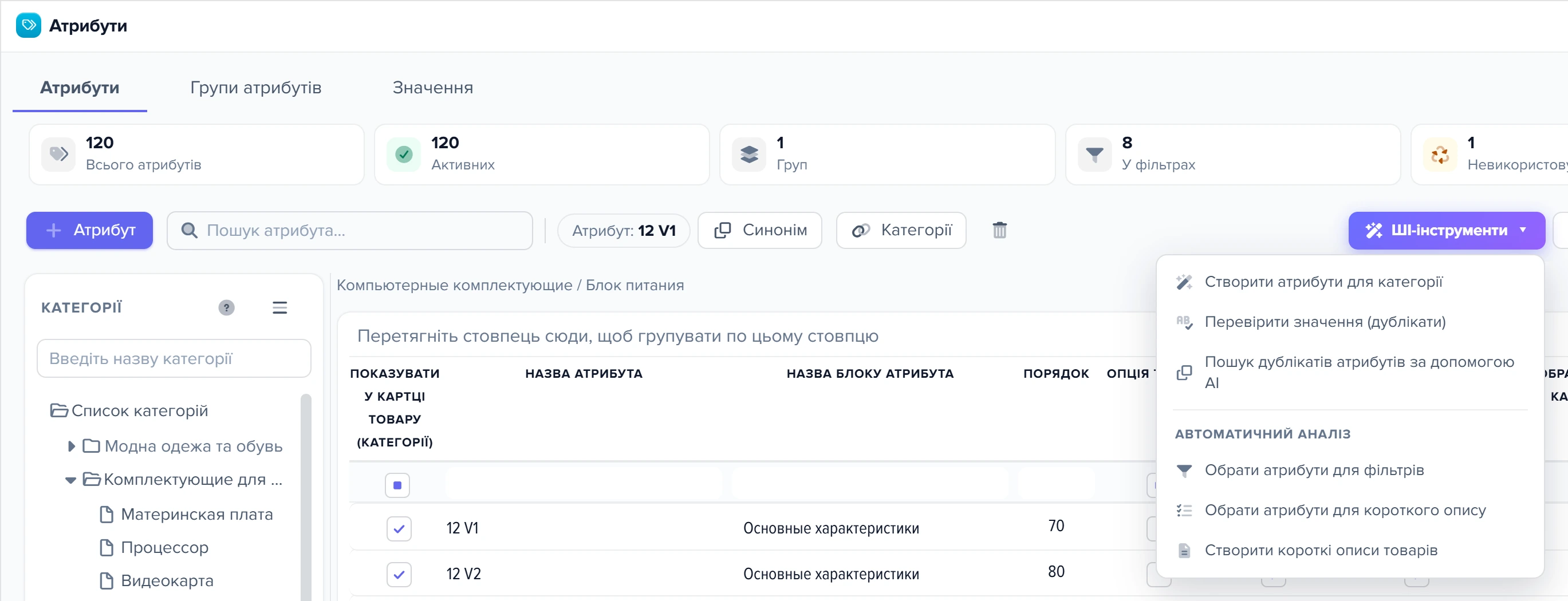This screenshot has width=1568, height=601.
Task: Switch to the Атрибути tab
Action: 80,88
